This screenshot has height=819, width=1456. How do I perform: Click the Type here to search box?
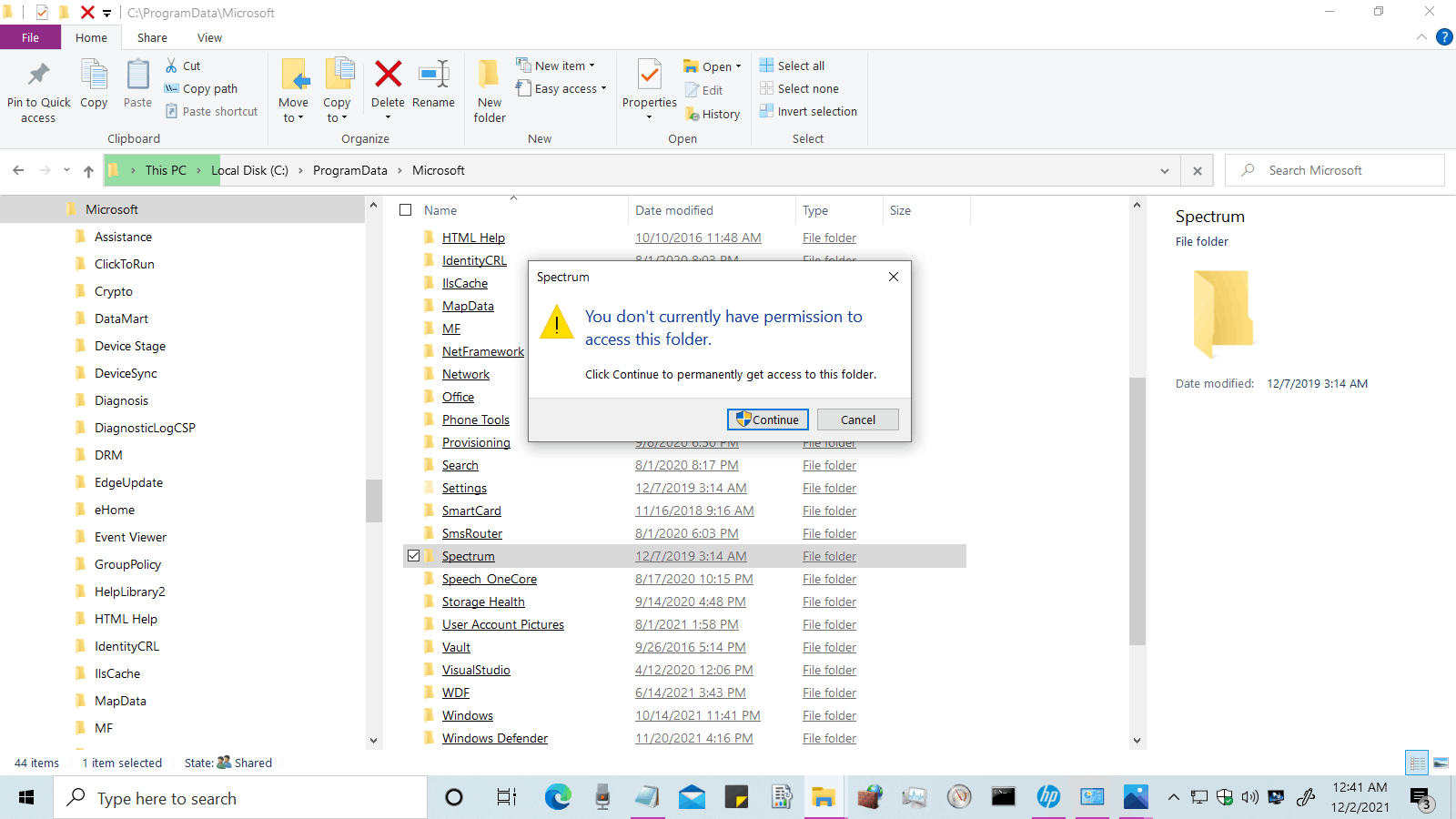[x=240, y=798]
